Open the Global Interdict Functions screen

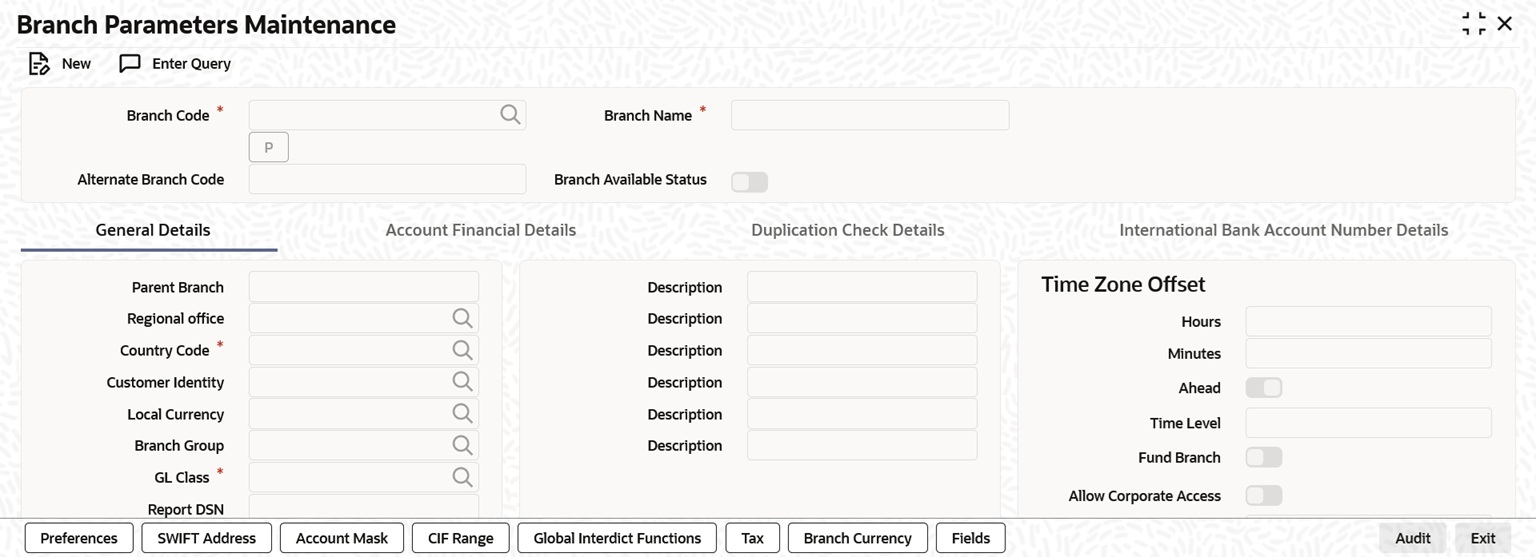[x=617, y=538]
